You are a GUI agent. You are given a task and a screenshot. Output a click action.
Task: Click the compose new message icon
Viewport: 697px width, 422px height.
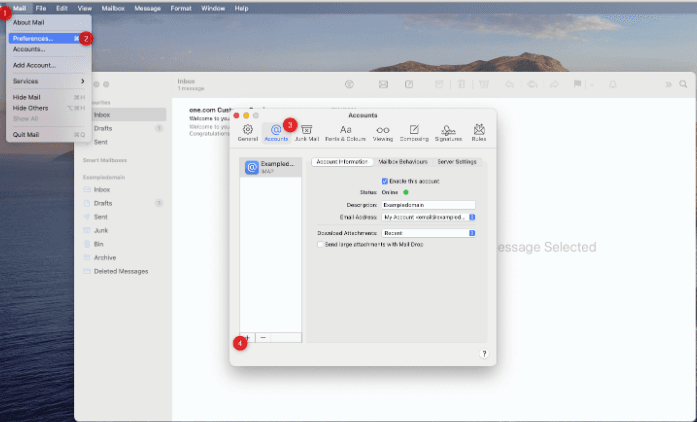pos(409,85)
